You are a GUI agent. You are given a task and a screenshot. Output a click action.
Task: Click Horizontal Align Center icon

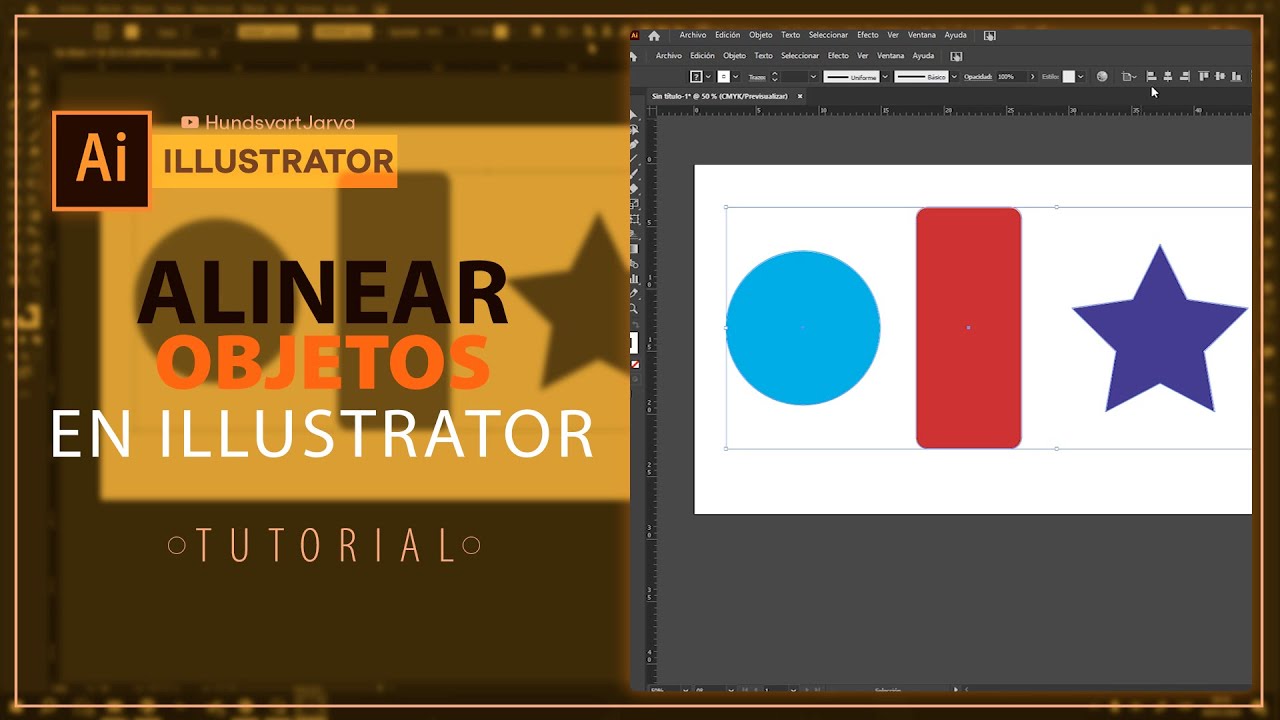(1167, 76)
